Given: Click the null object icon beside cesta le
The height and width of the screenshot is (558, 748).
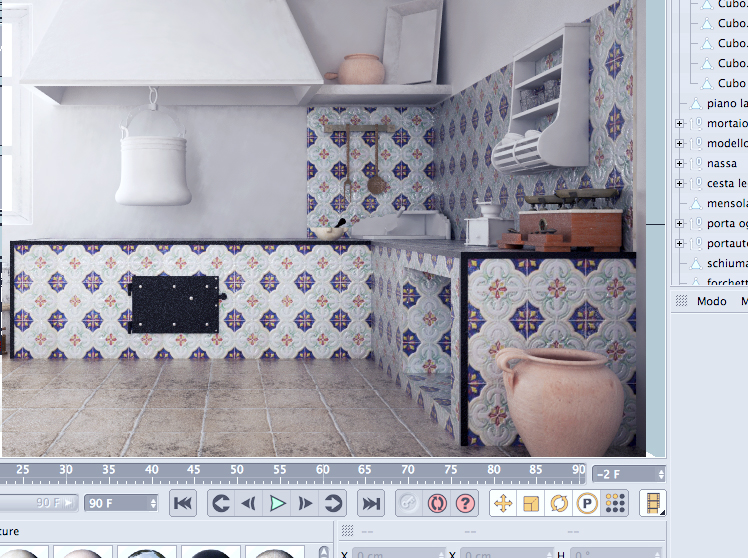Looking at the screenshot, I should 696,184.
